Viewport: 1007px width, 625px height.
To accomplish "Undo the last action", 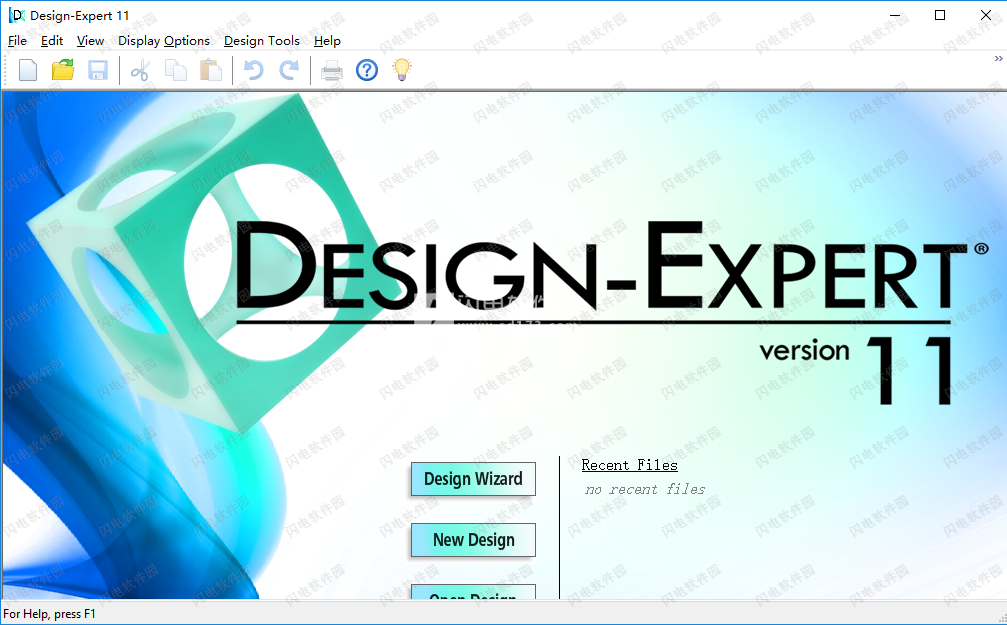I will click(253, 70).
